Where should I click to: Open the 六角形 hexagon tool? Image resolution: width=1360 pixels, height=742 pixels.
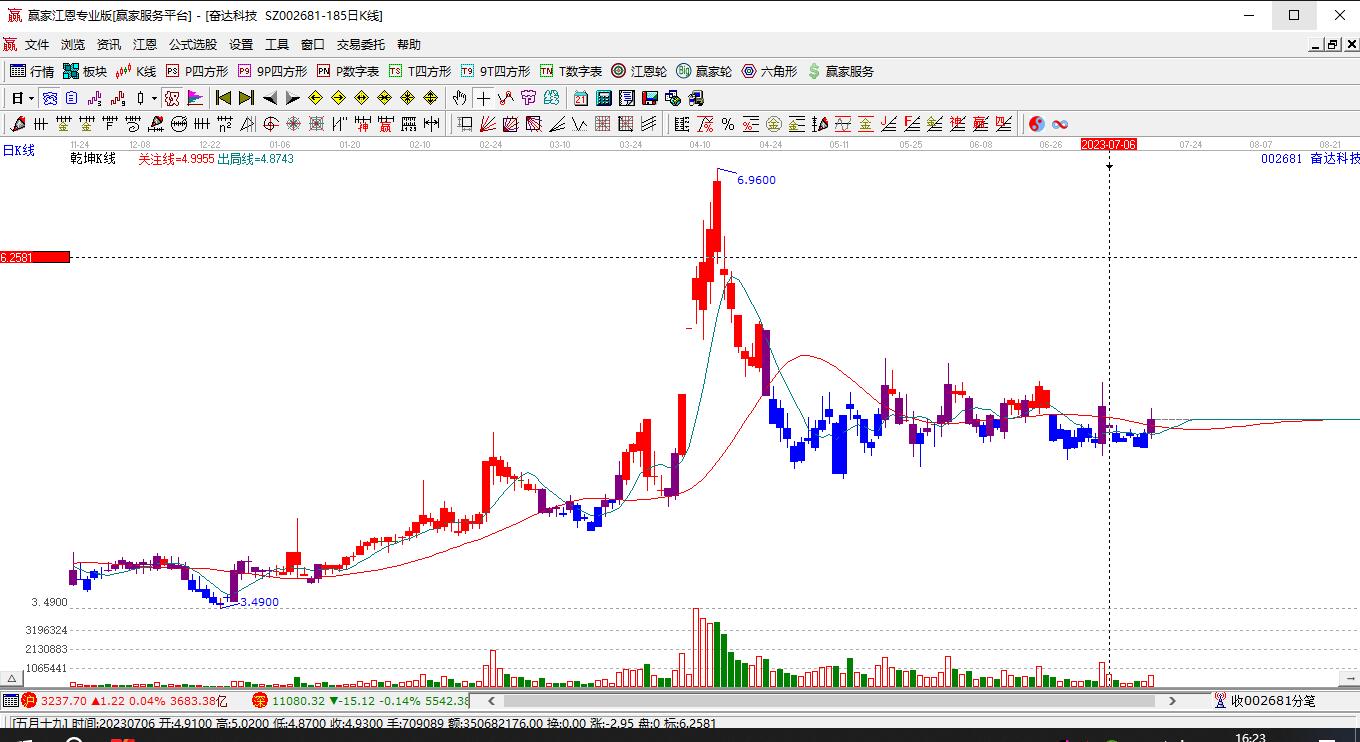[x=769, y=71]
